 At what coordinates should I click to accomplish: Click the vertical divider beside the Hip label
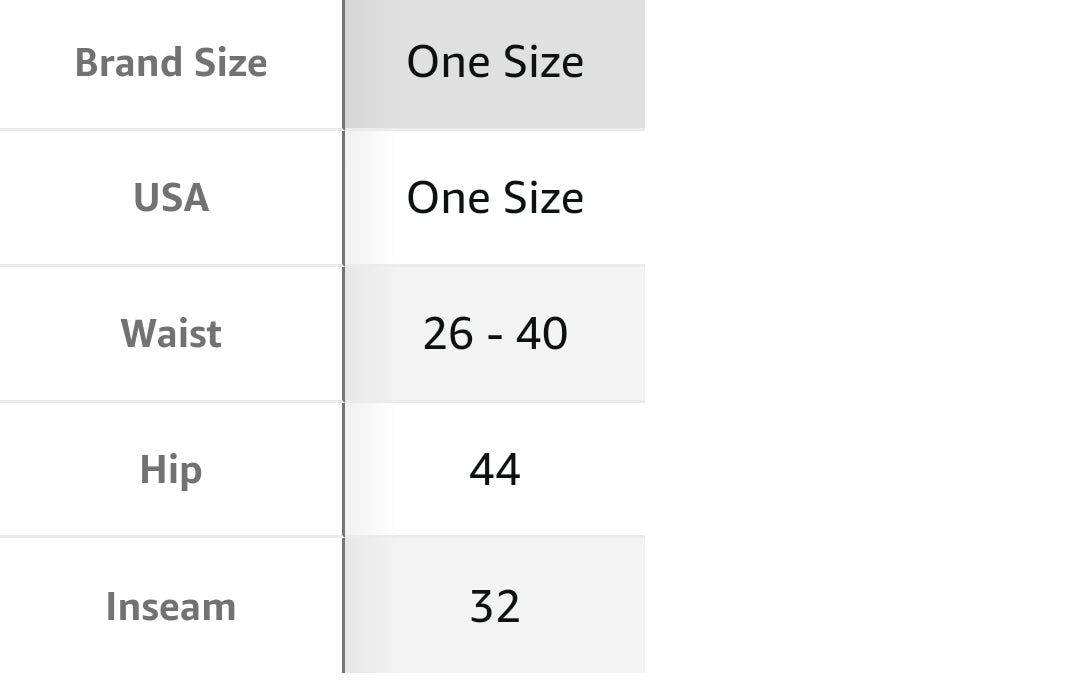coord(344,470)
